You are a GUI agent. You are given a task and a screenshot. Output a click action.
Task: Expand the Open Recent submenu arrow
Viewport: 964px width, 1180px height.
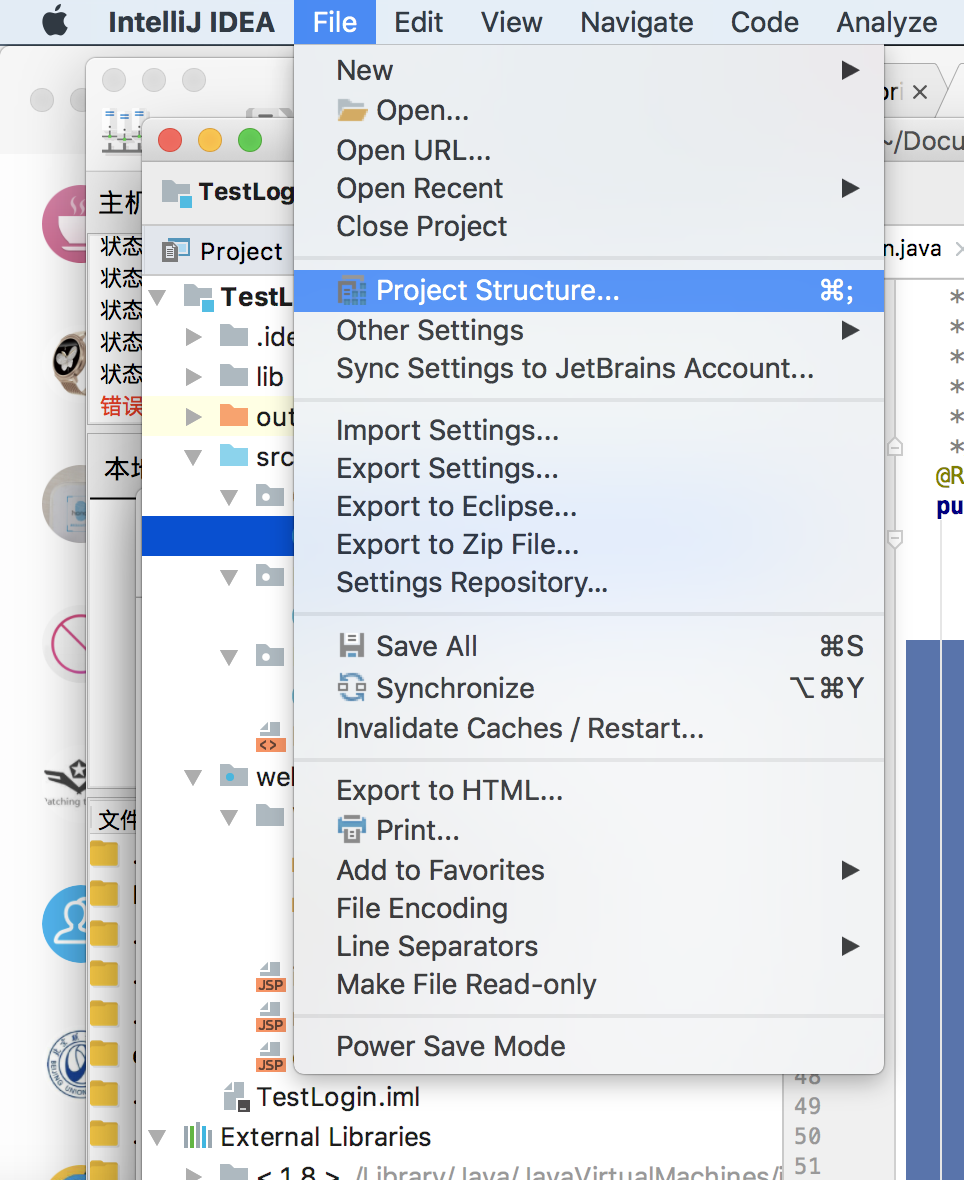pos(850,188)
